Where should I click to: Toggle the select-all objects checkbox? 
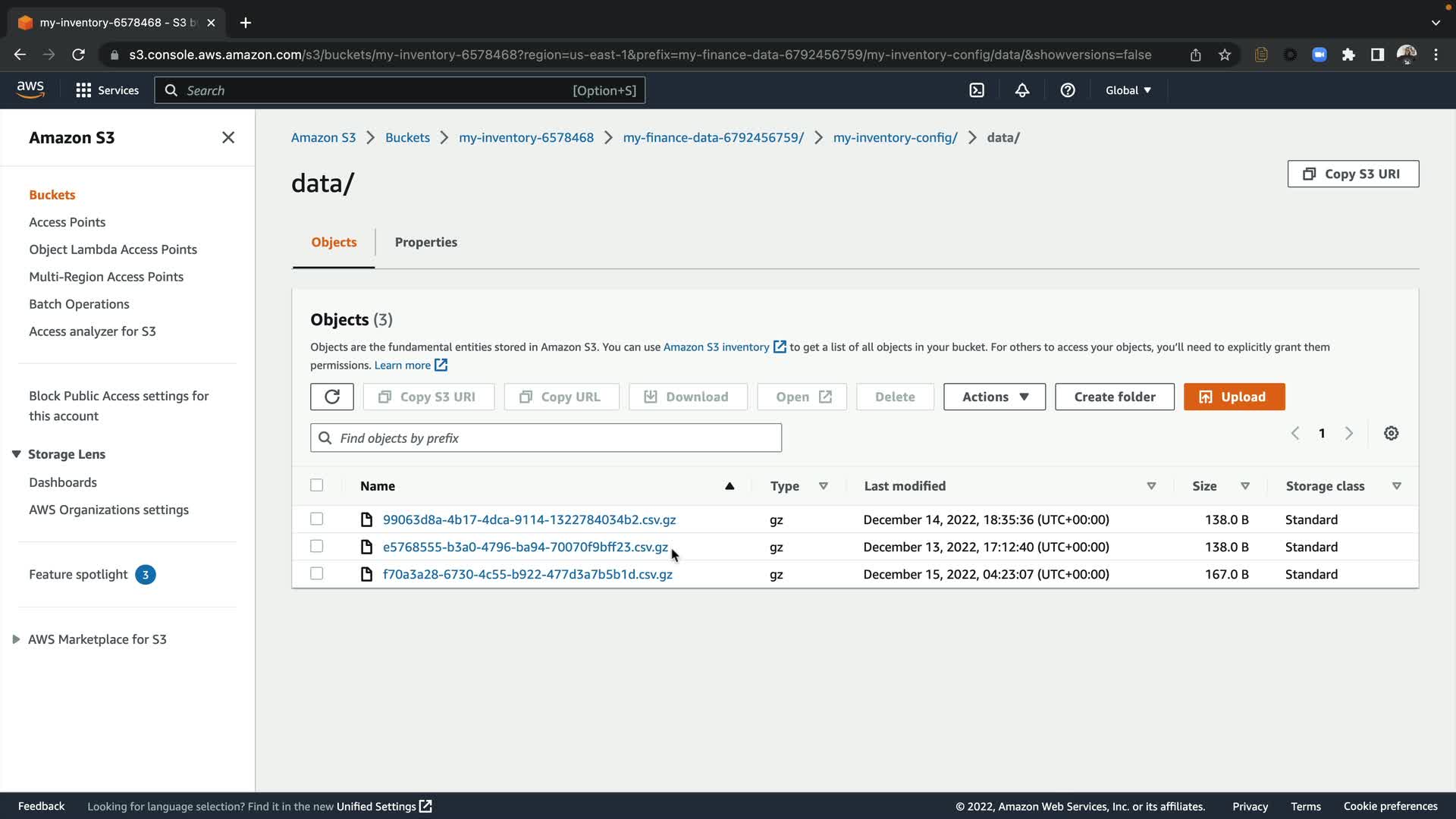point(317,485)
